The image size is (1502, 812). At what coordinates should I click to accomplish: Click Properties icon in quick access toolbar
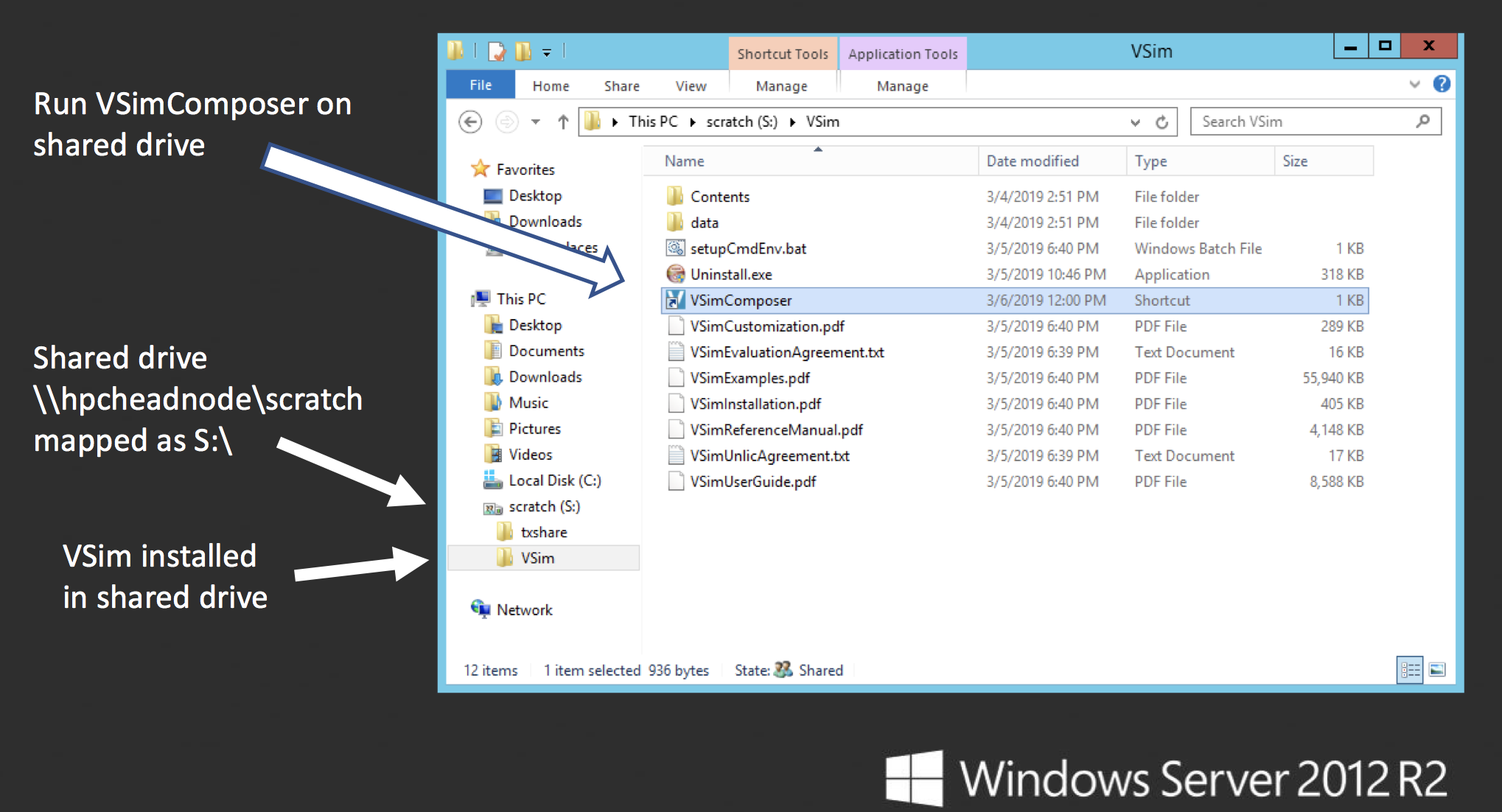click(497, 52)
